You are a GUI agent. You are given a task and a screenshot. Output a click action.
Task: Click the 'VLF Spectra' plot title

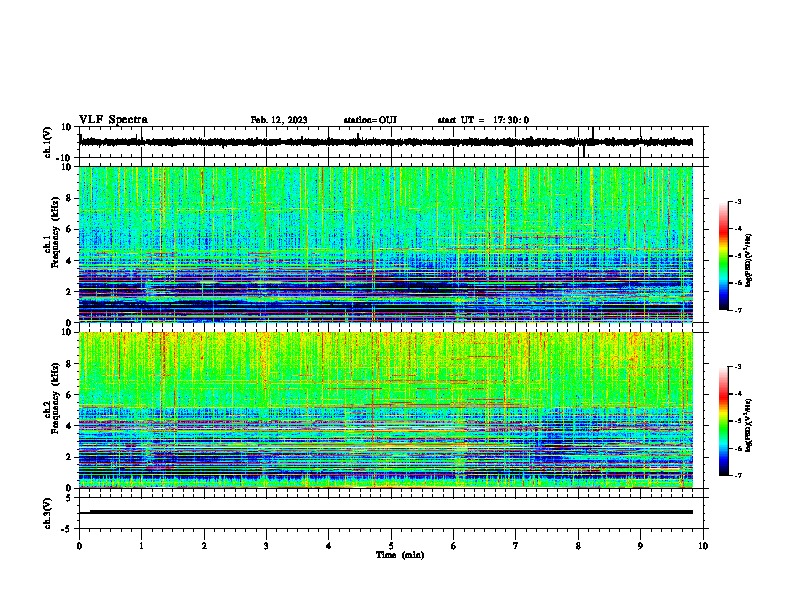tap(113, 120)
